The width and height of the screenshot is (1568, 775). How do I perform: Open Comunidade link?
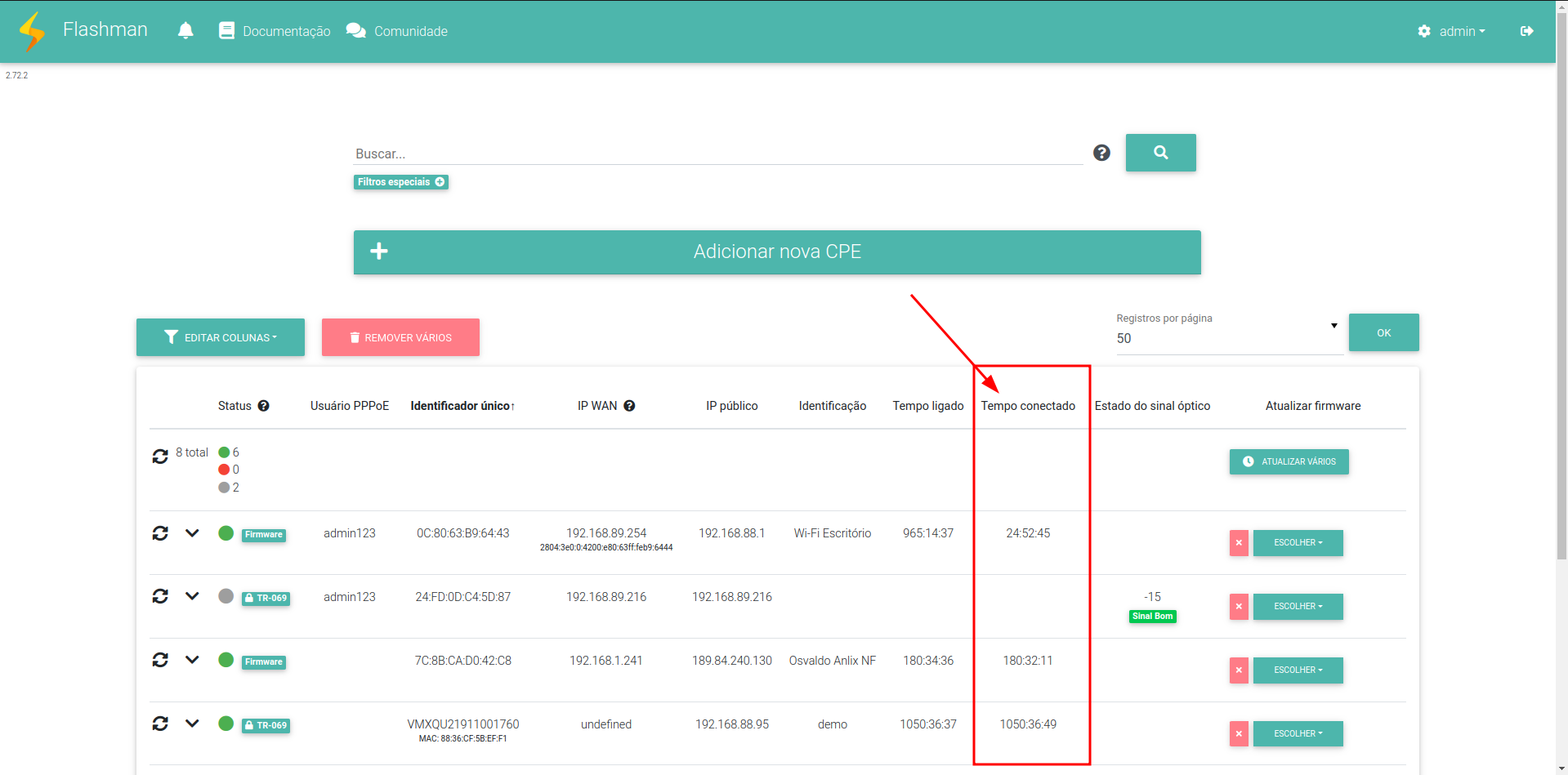(396, 31)
